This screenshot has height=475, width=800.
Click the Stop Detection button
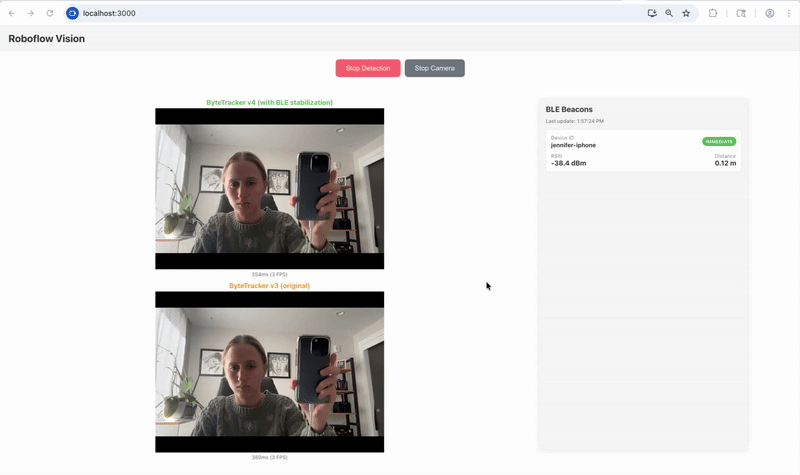pyautogui.click(x=368, y=68)
